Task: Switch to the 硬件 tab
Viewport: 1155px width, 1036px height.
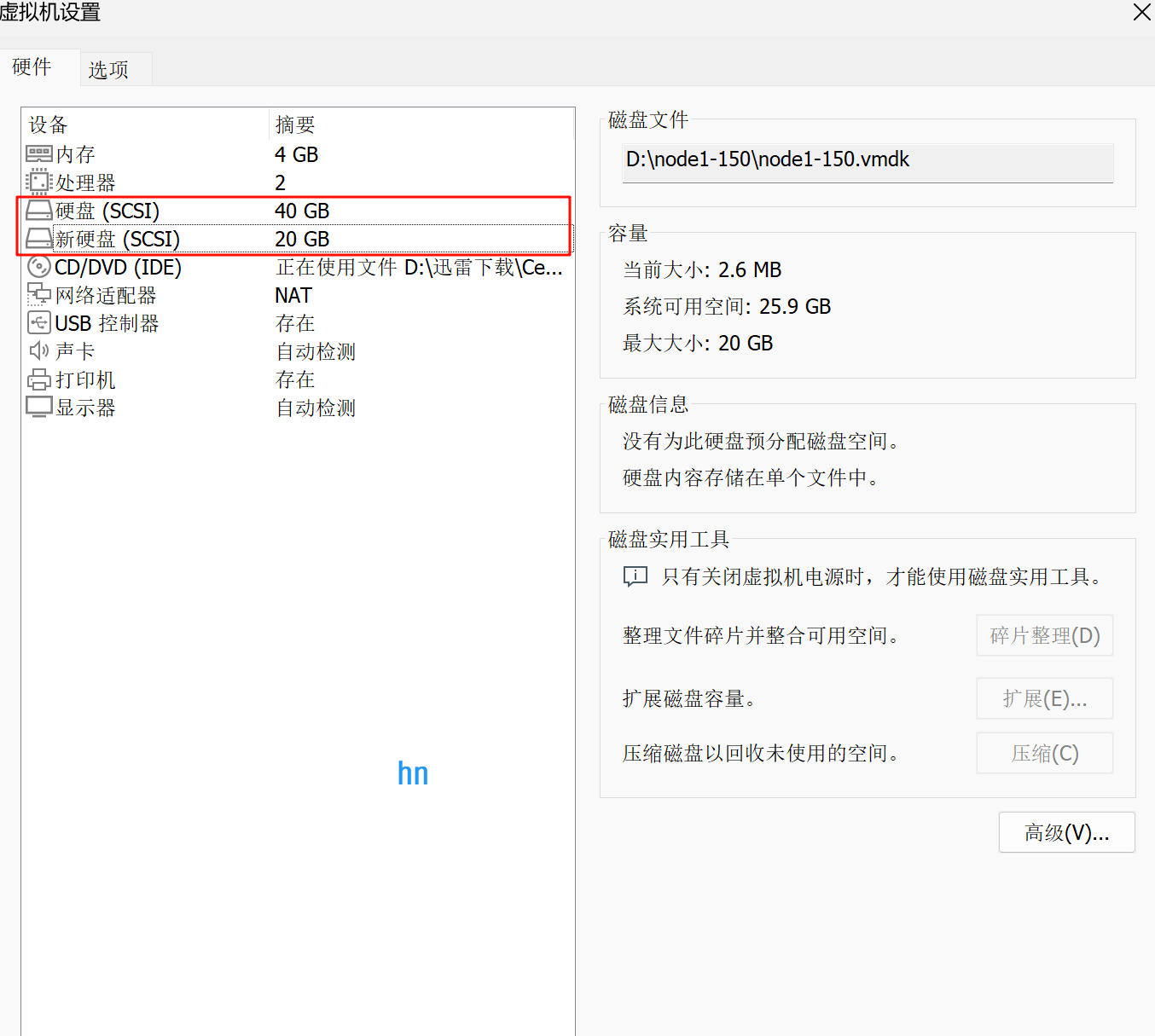Action: [x=32, y=67]
